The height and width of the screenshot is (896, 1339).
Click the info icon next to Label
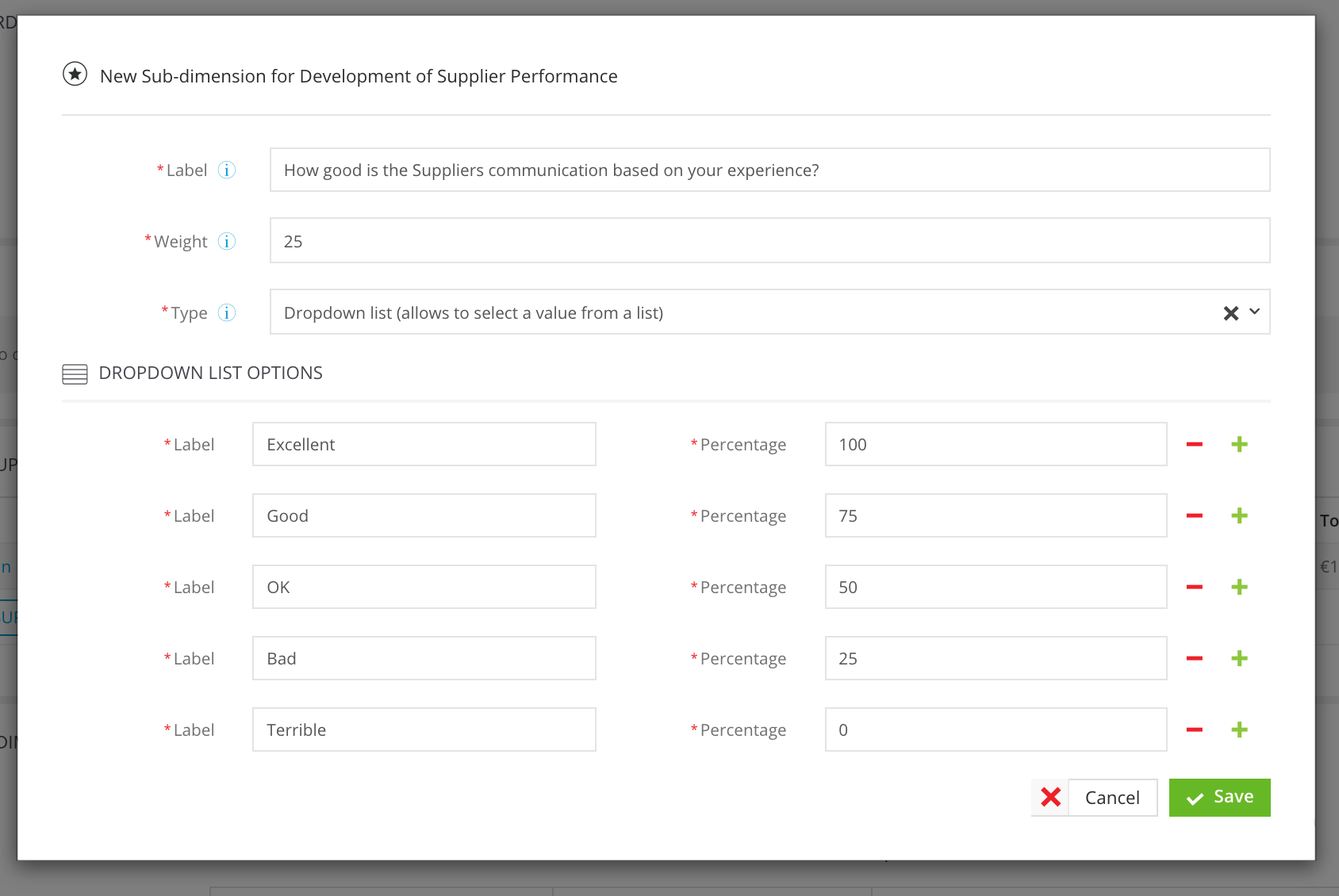[227, 170]
